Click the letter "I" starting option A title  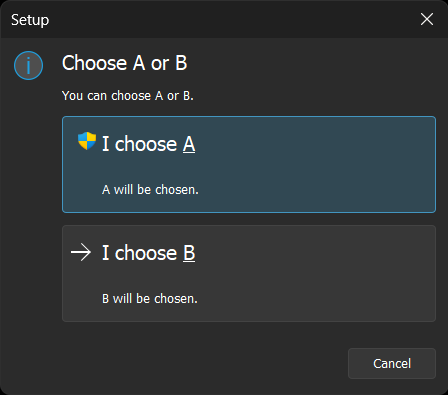click(105, 144)
